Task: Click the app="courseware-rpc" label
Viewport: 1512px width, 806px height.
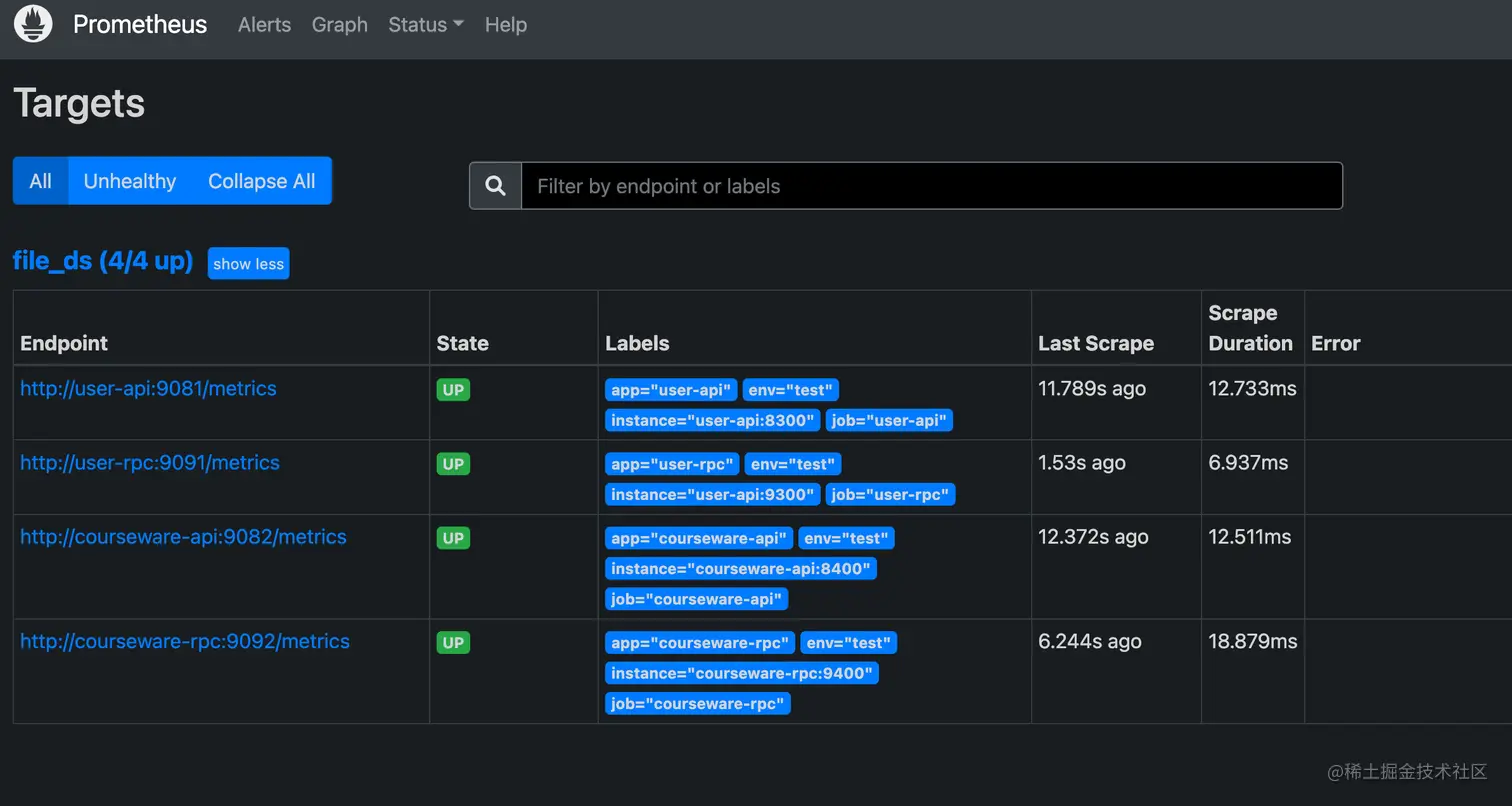Action: tap(700, 642)
